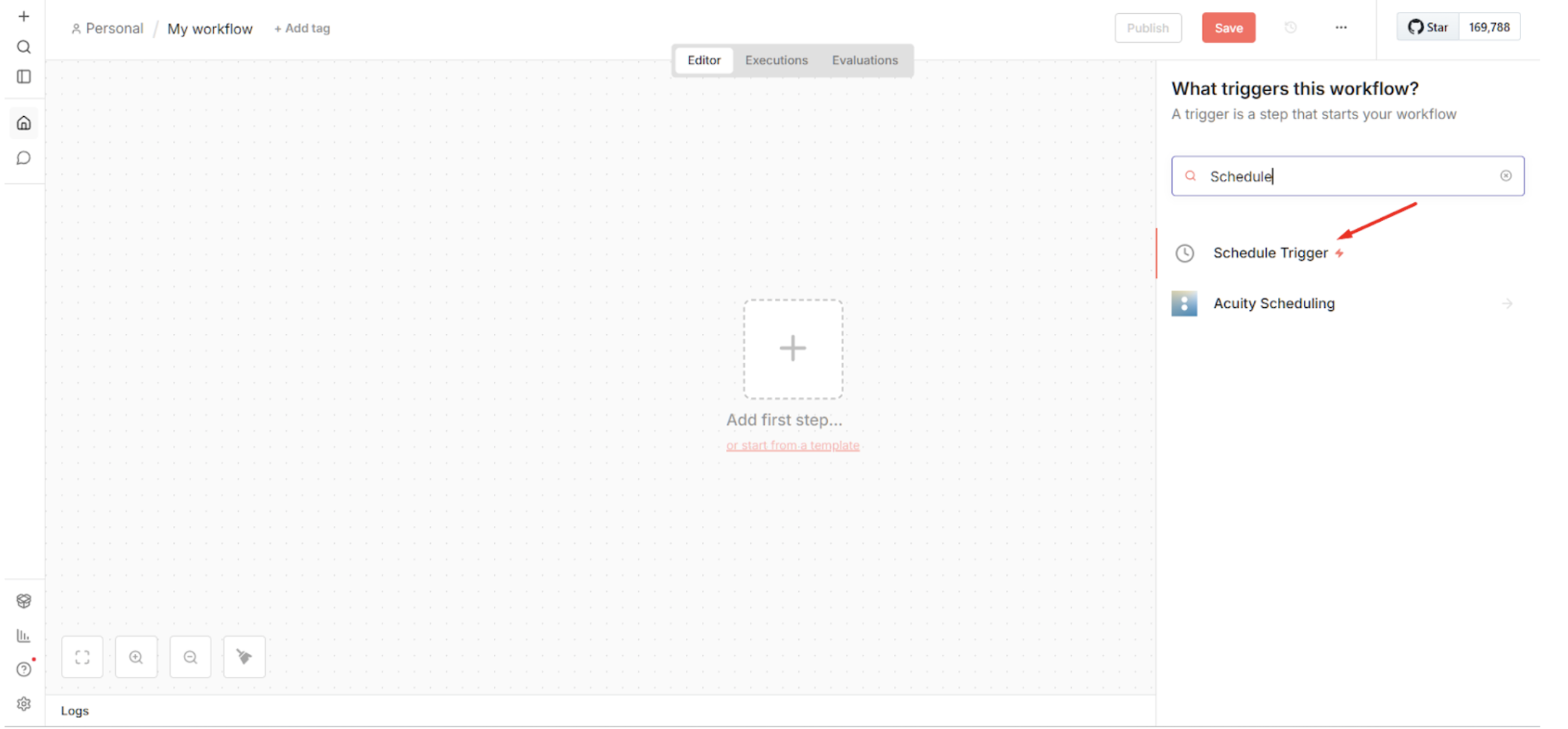Click the tidy up workflow broom icon

click(x=244, y=657)
